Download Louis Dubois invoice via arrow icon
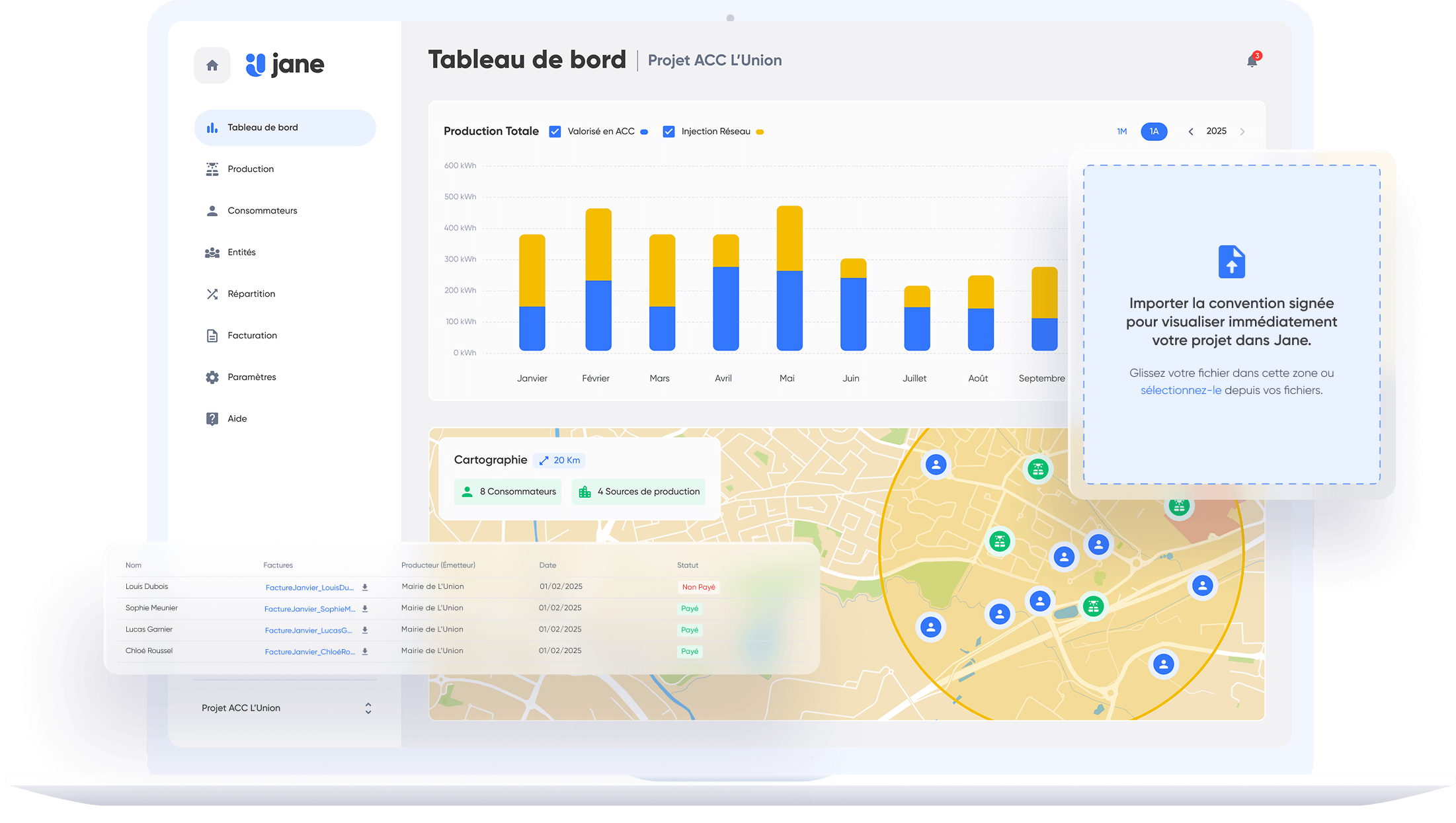 click(x=365, y=587)
